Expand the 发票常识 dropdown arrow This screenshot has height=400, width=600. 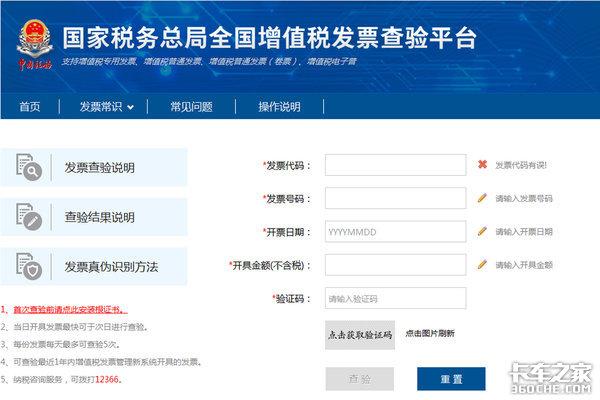pos(130,108)
